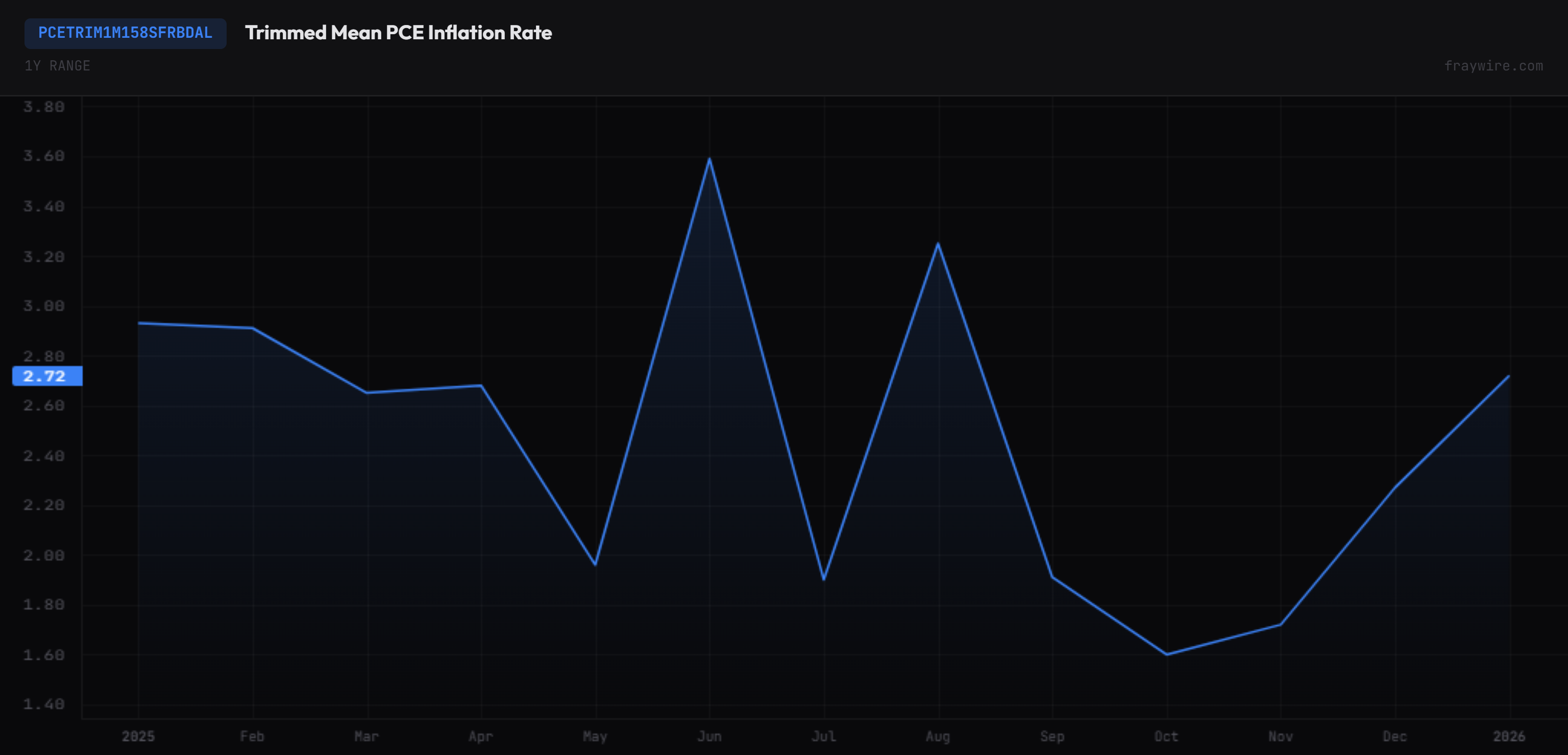Click the February data point on the line
This screenshot has width=1568, height=755.
coord(253,328)
